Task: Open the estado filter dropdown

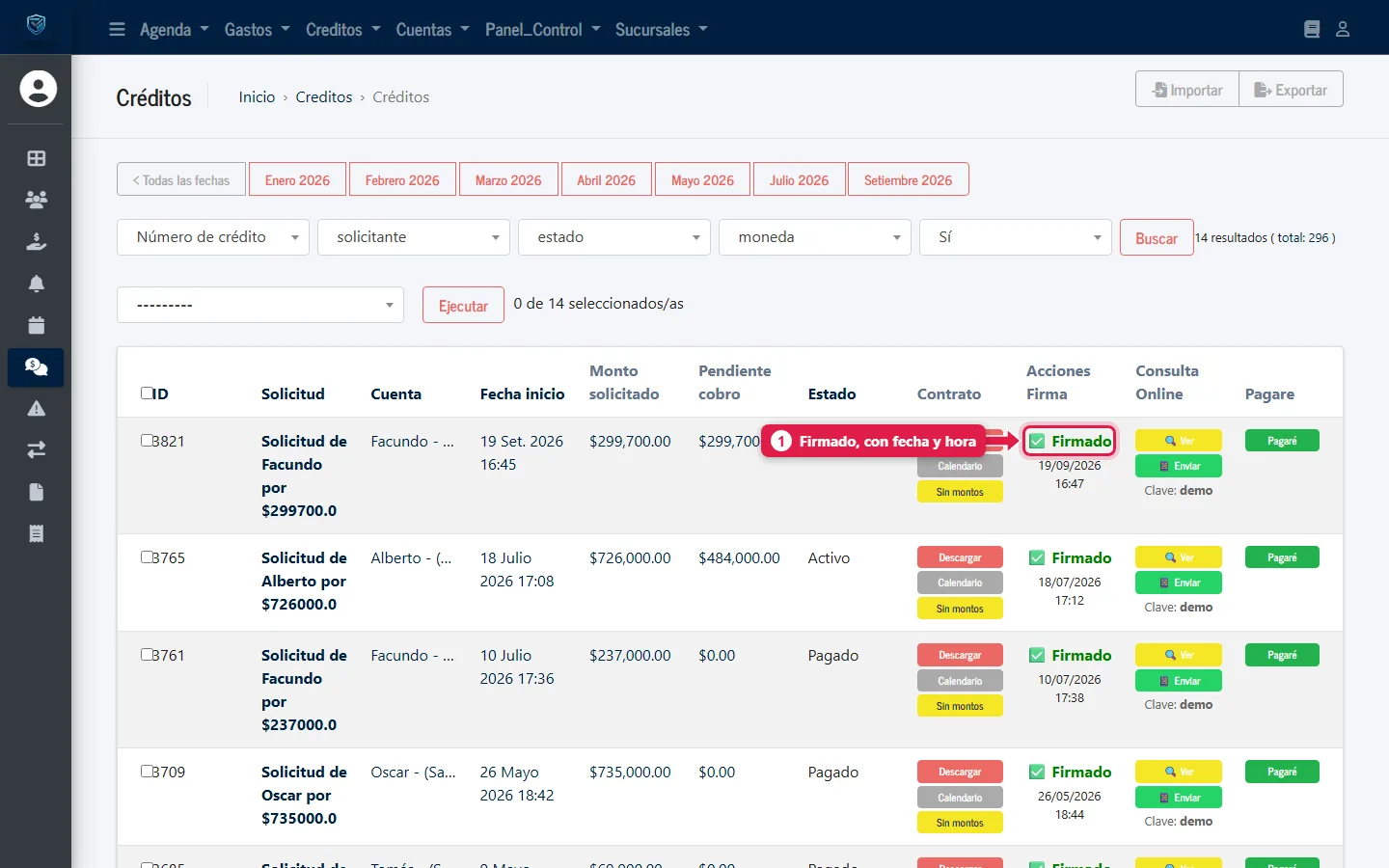Action: tap(614, 237)
